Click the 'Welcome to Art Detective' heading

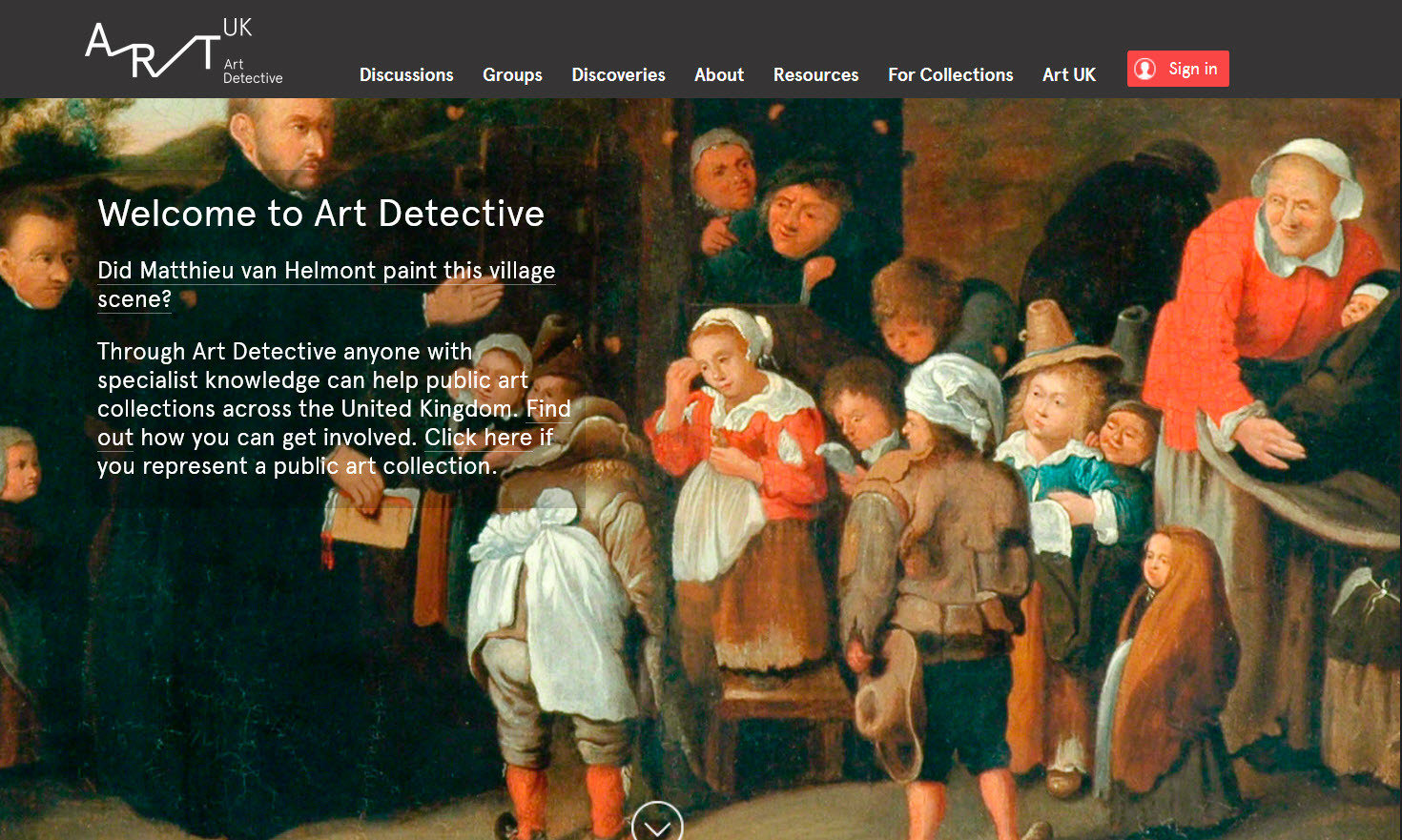[x=321, y=214]
